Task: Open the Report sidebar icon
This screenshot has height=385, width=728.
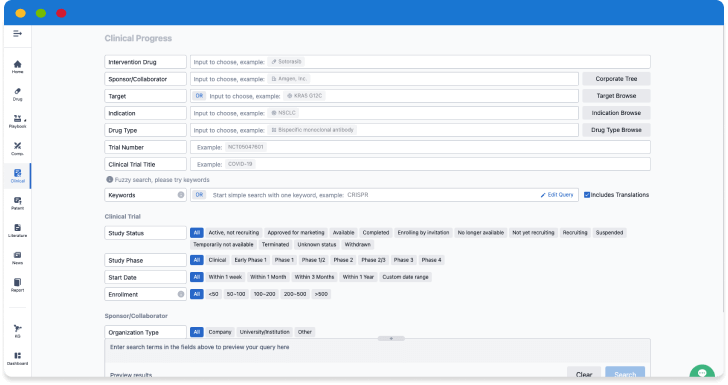Action: pyautogui.click(x=17, y=285)
